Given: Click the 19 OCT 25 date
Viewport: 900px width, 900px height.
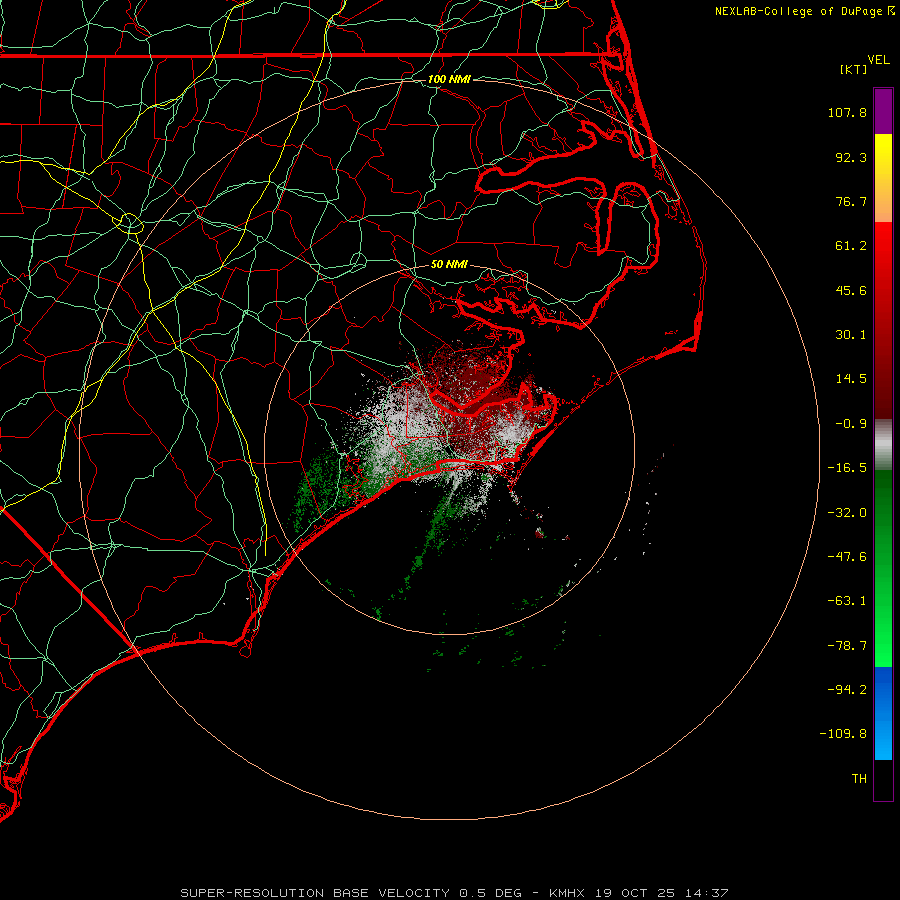Looking at the screenshot, I should pyautogui.click(x=637, y=893).
